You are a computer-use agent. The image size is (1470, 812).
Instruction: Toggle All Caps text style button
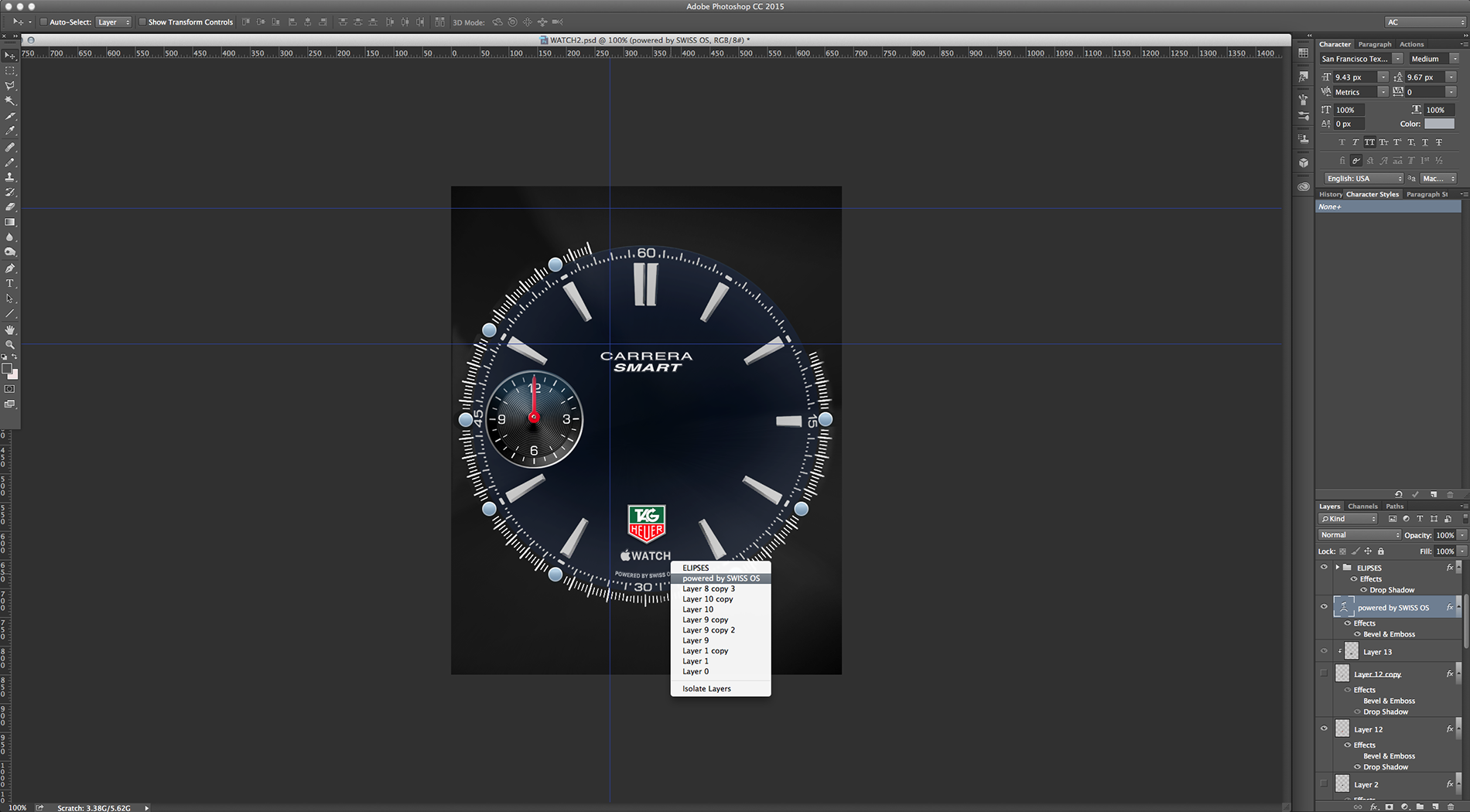(1369, 142)
